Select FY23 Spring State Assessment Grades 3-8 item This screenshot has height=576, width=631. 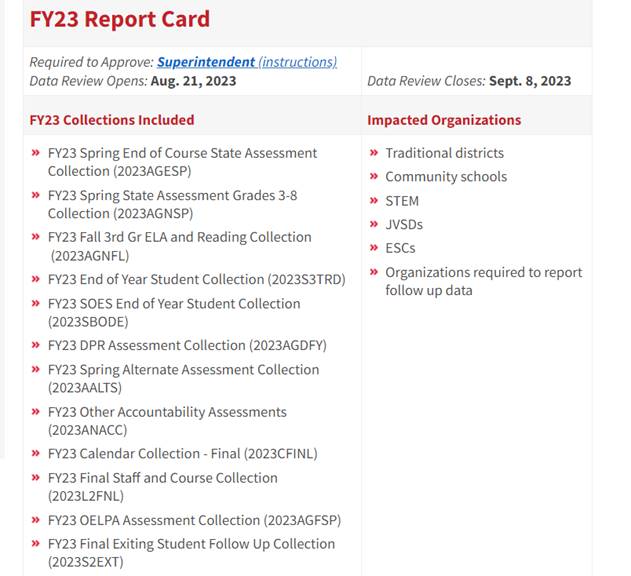(x=172, y=204)
